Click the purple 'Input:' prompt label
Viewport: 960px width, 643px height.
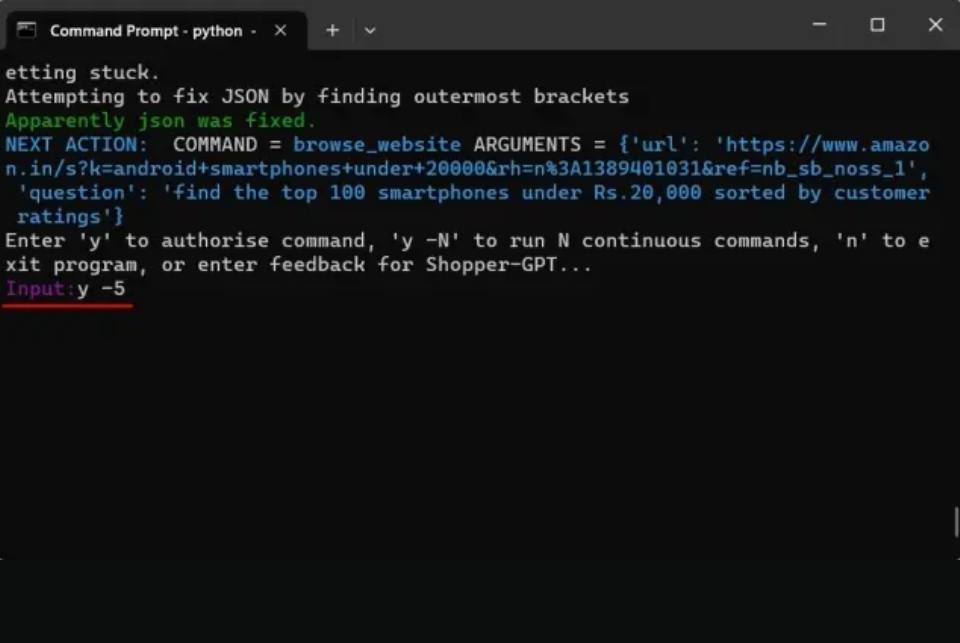pyautogui.click(x=40, y=289)
